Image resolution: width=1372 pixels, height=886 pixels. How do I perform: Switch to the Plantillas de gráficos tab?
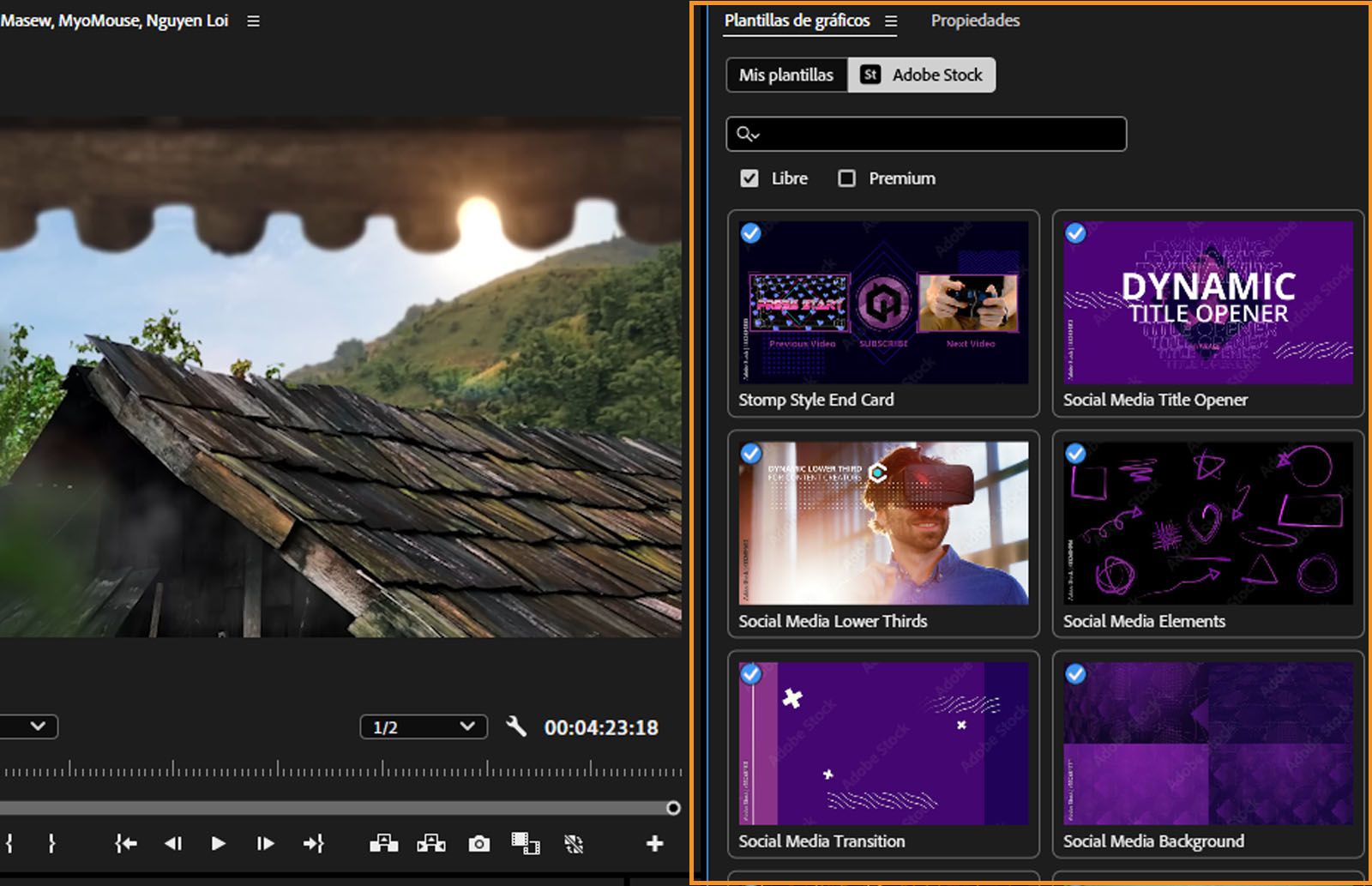[x=797, y=21]
